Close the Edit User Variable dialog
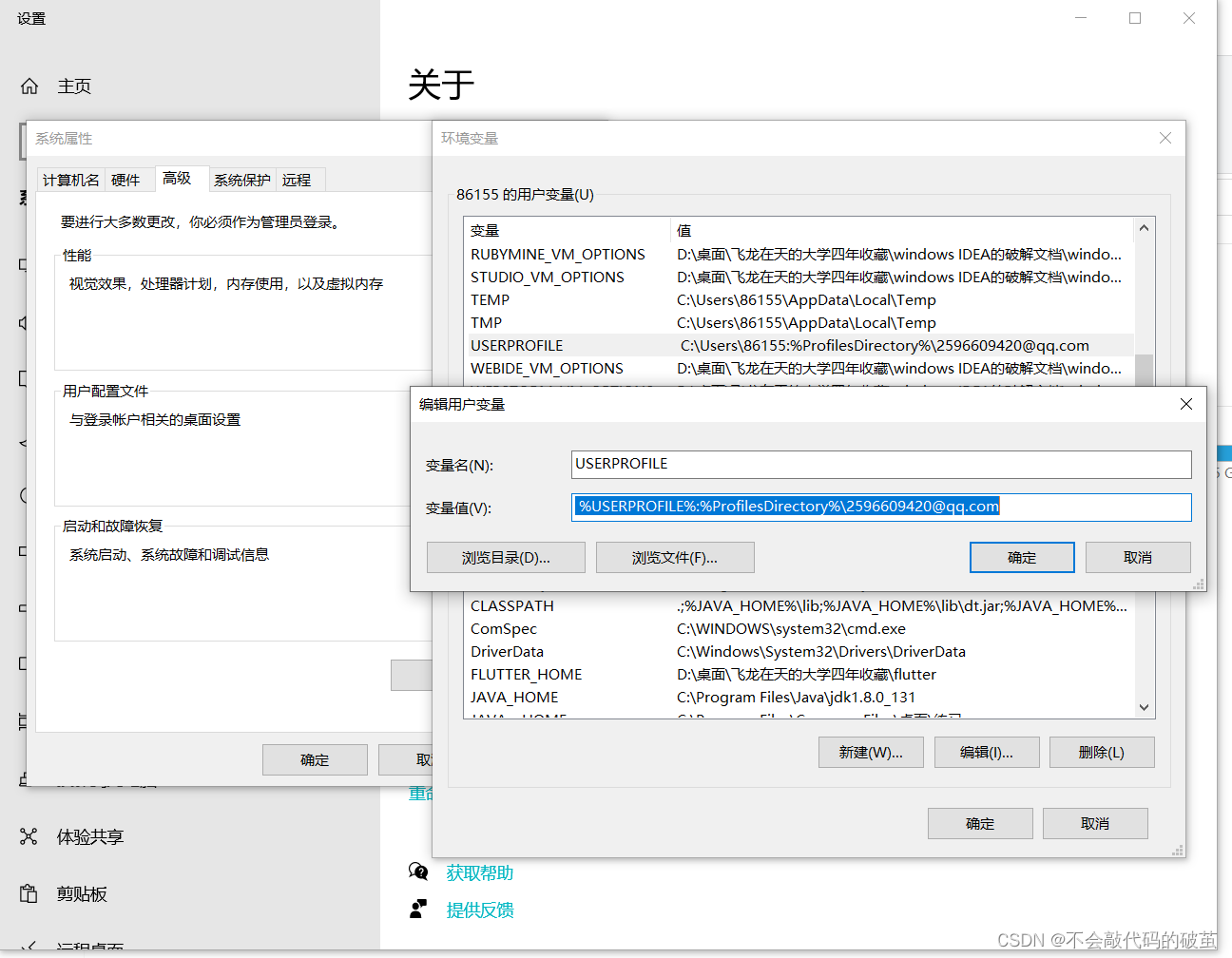Image resolution: width=1232 pixels, height=958 pixels. [x=1185, y=404]
